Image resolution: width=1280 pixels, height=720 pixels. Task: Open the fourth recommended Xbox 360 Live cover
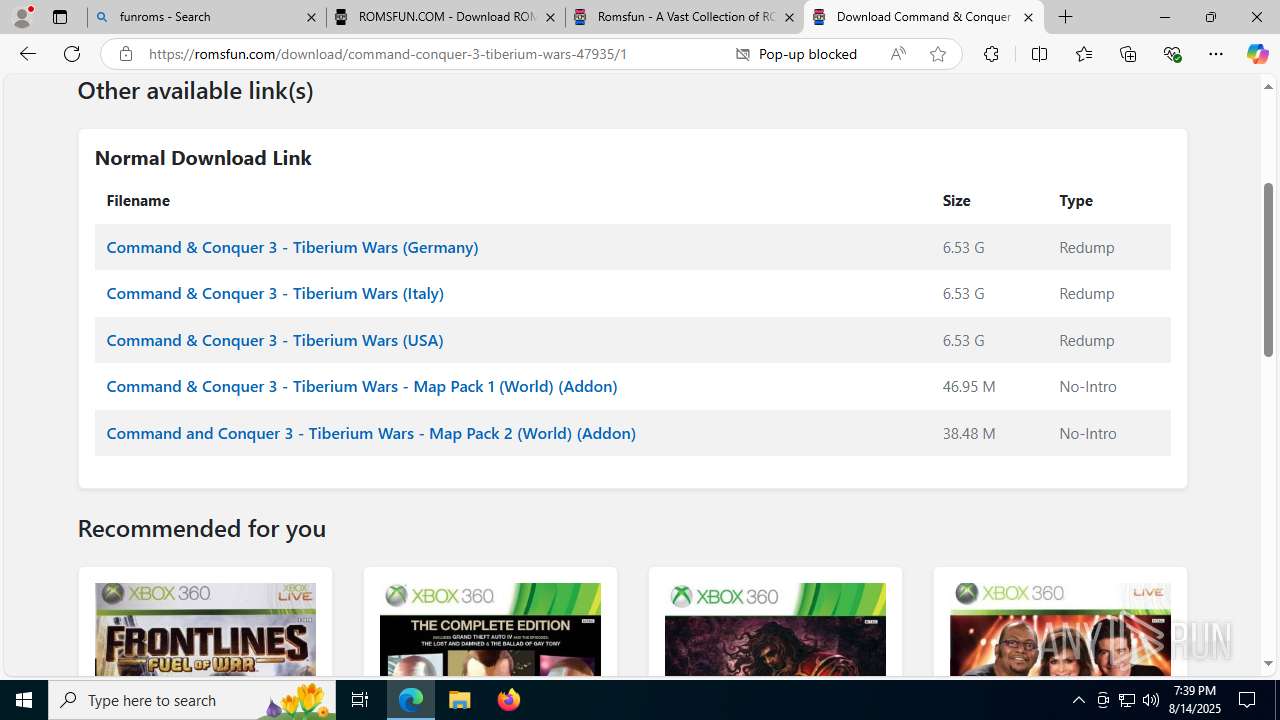tap(1060, 629)
